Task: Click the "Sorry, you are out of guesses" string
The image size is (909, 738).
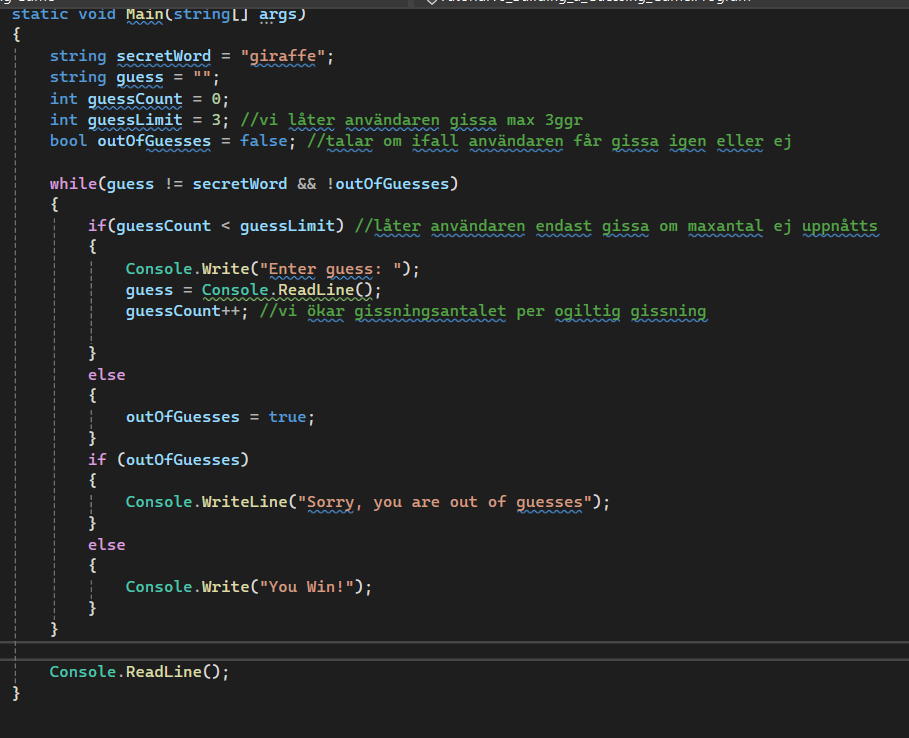Action: click(446, 501)
